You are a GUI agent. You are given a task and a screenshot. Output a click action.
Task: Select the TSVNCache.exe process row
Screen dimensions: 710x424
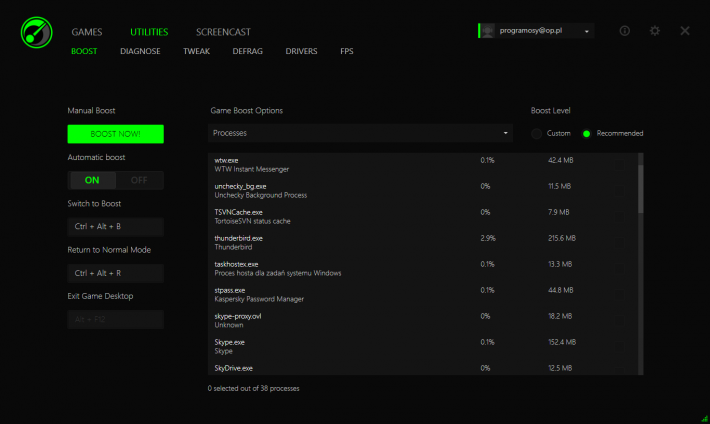coord(422,217)
